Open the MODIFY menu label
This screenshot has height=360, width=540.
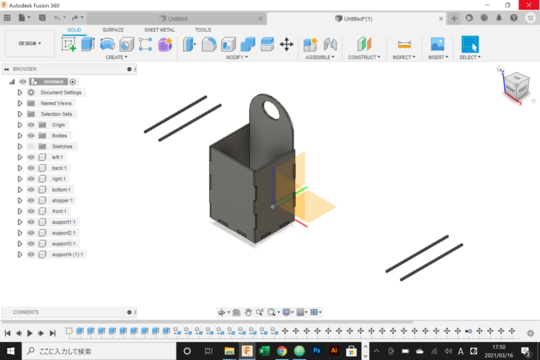point(237,57)
